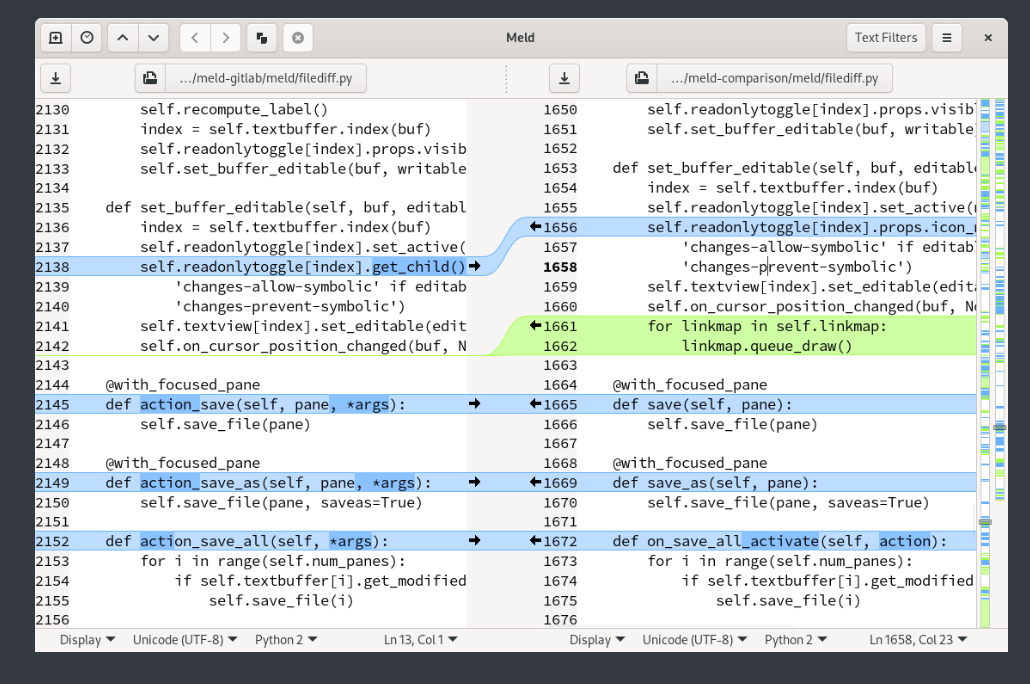
Task: Click the left diff overview map strip
Action: [985, 363]
